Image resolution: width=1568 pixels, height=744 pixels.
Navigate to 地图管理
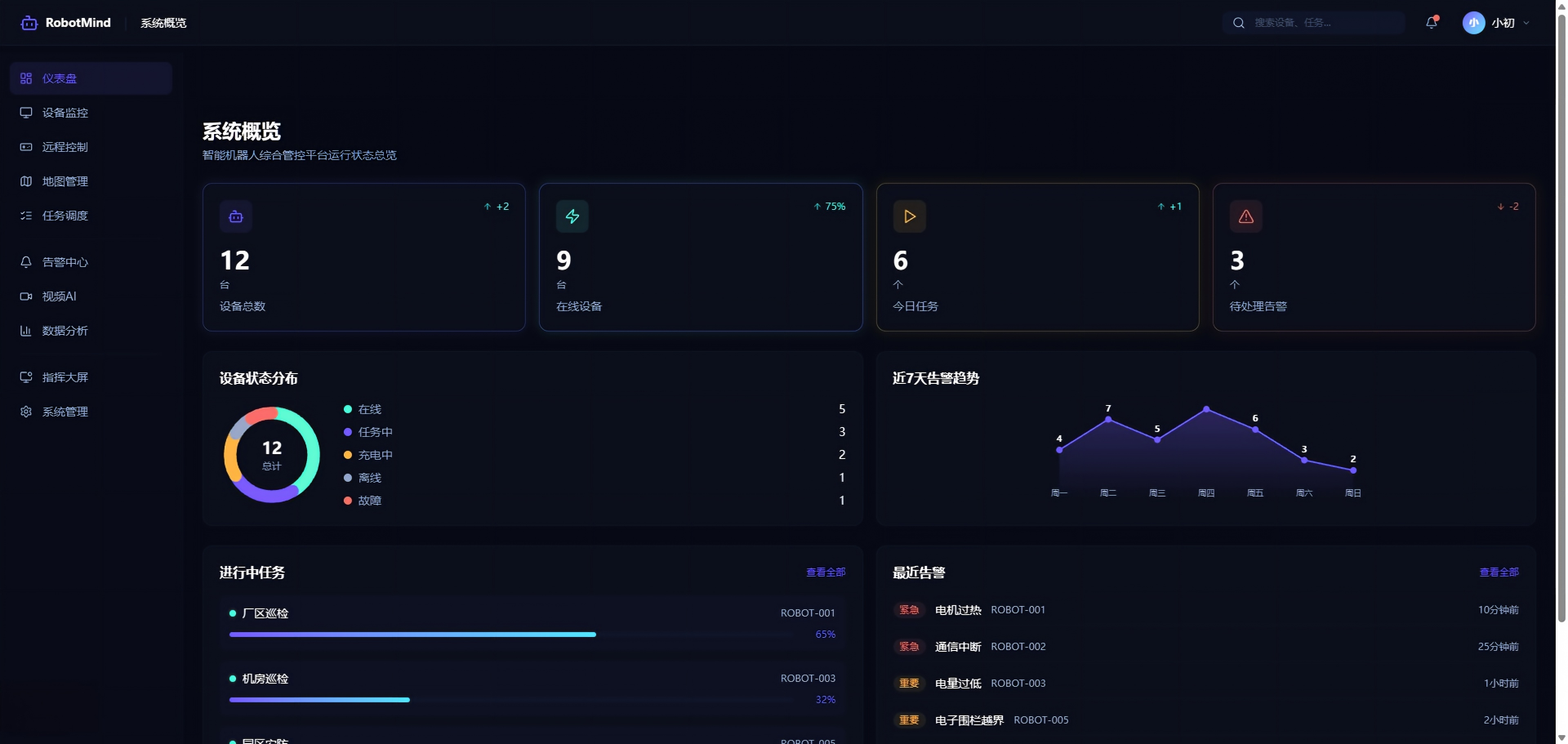(91, 181)
